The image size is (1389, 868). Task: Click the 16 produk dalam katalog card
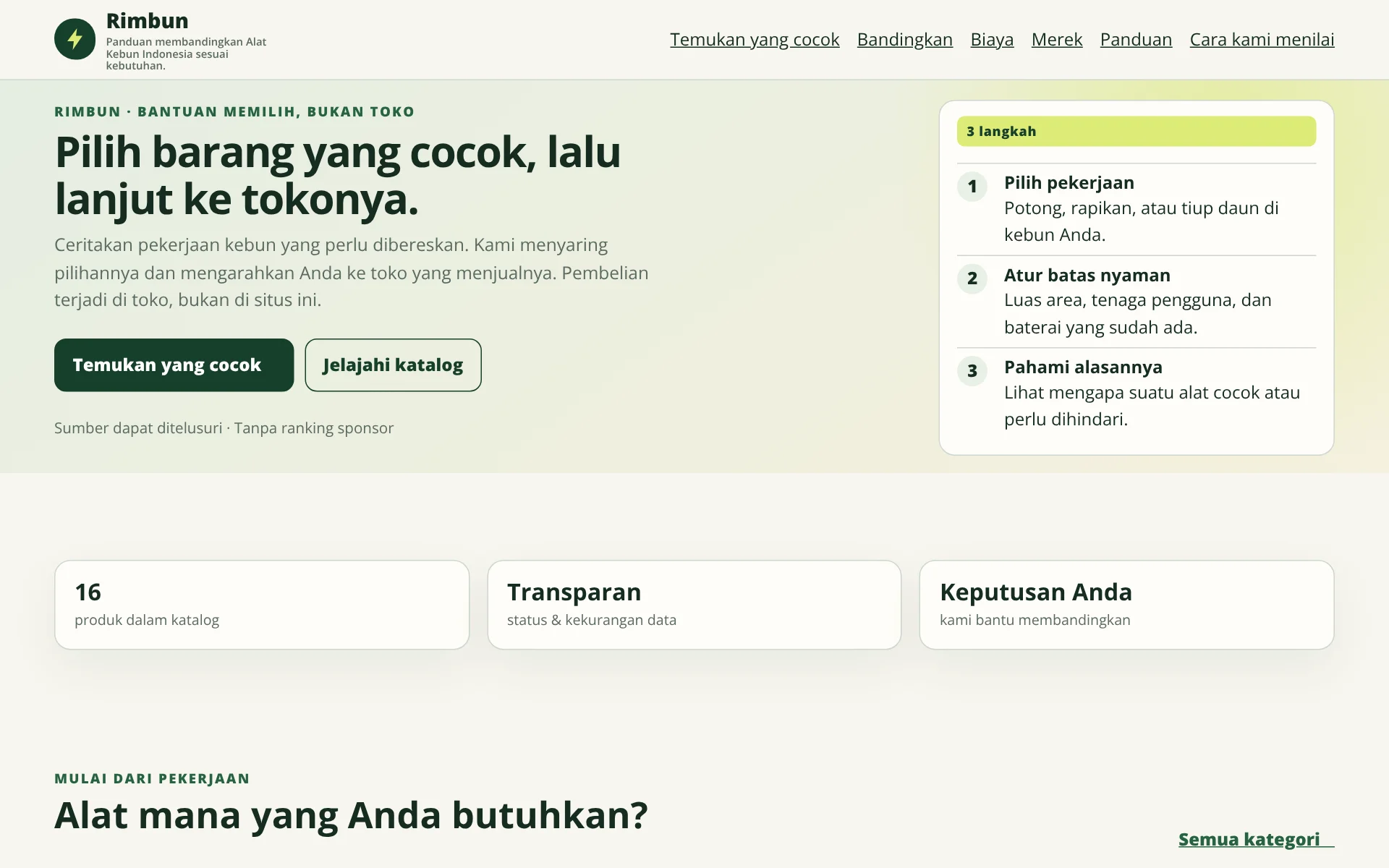coord(262,605)
